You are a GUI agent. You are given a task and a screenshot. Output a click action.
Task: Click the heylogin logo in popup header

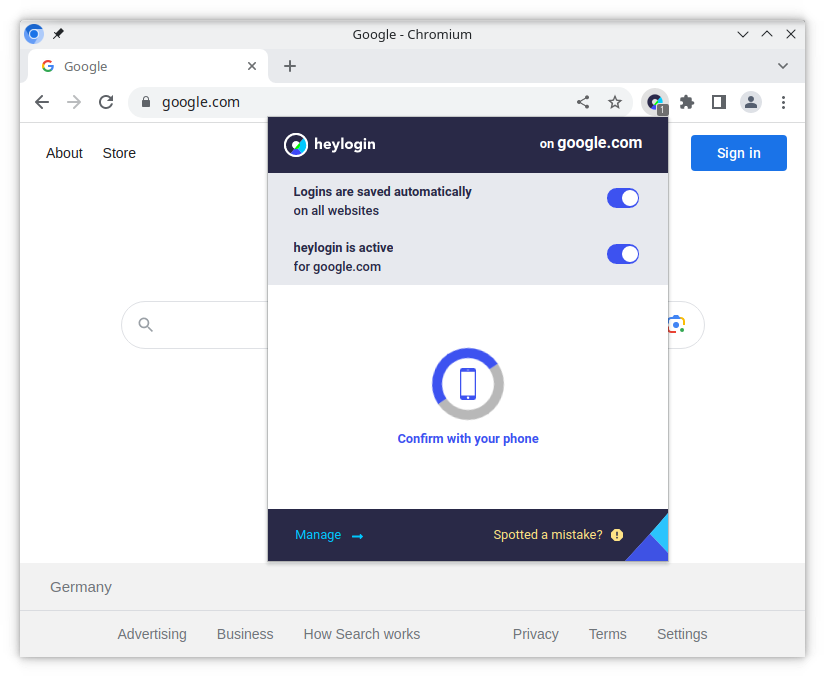click(x=330, y=145)
